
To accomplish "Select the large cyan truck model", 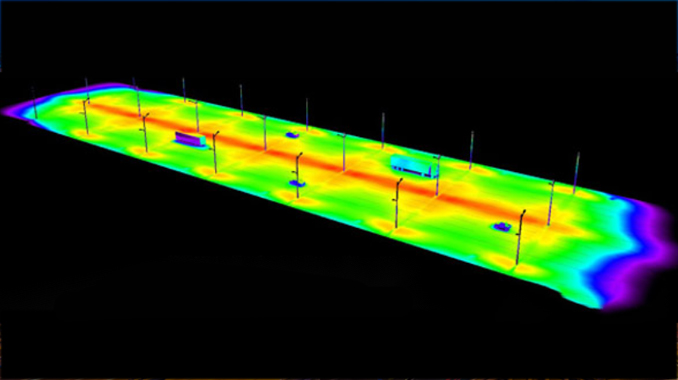I will click(414, 166).
